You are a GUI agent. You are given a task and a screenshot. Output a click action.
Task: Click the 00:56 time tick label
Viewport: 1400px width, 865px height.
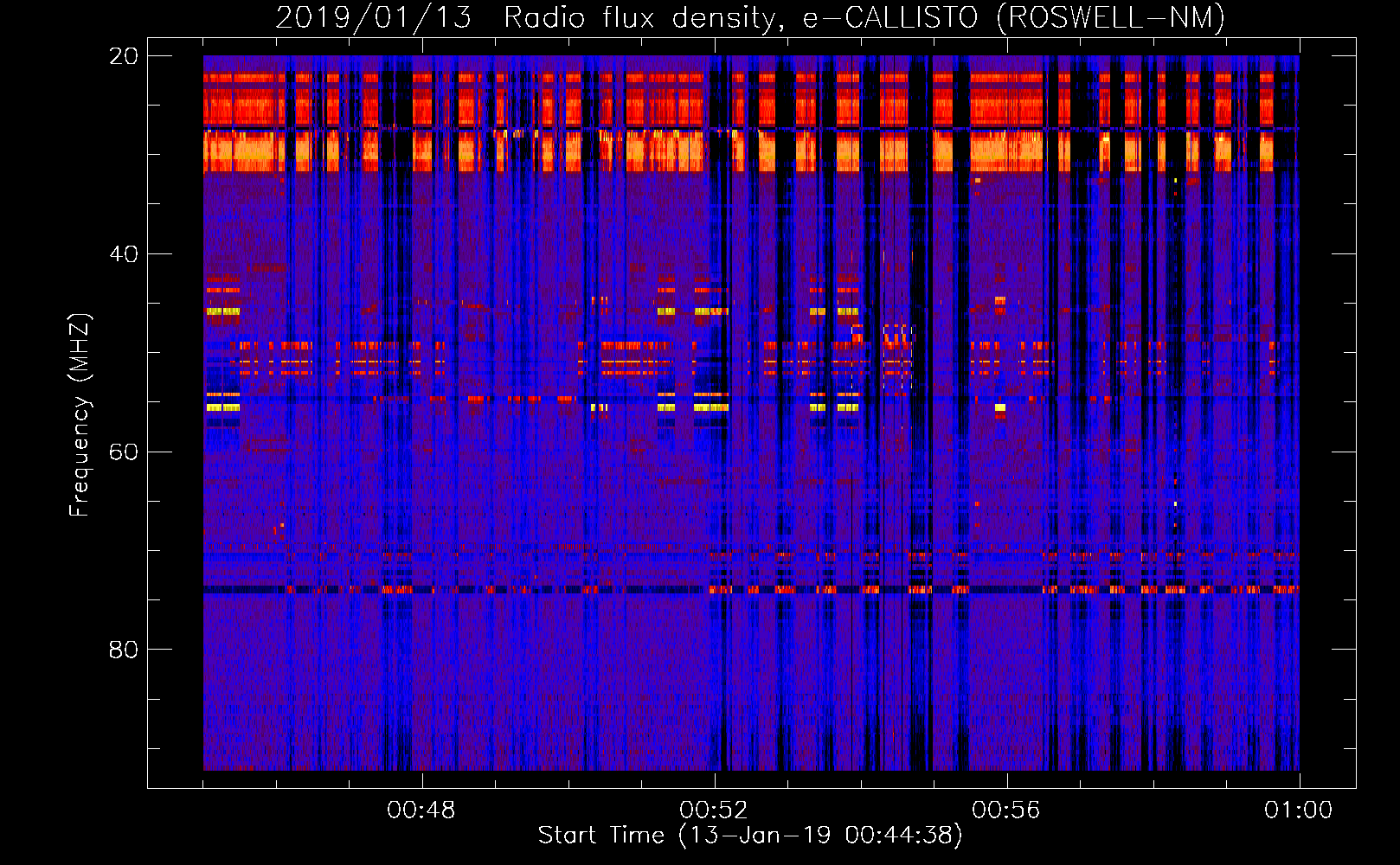(x=1006, y=811)
